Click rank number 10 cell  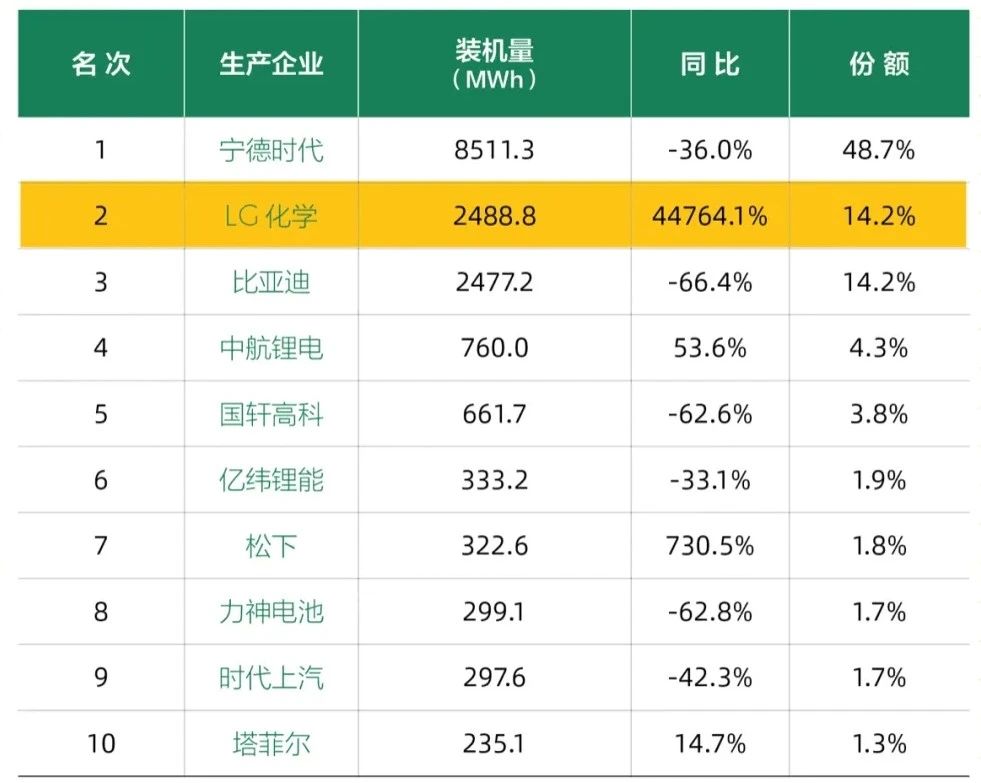point(100,744)
